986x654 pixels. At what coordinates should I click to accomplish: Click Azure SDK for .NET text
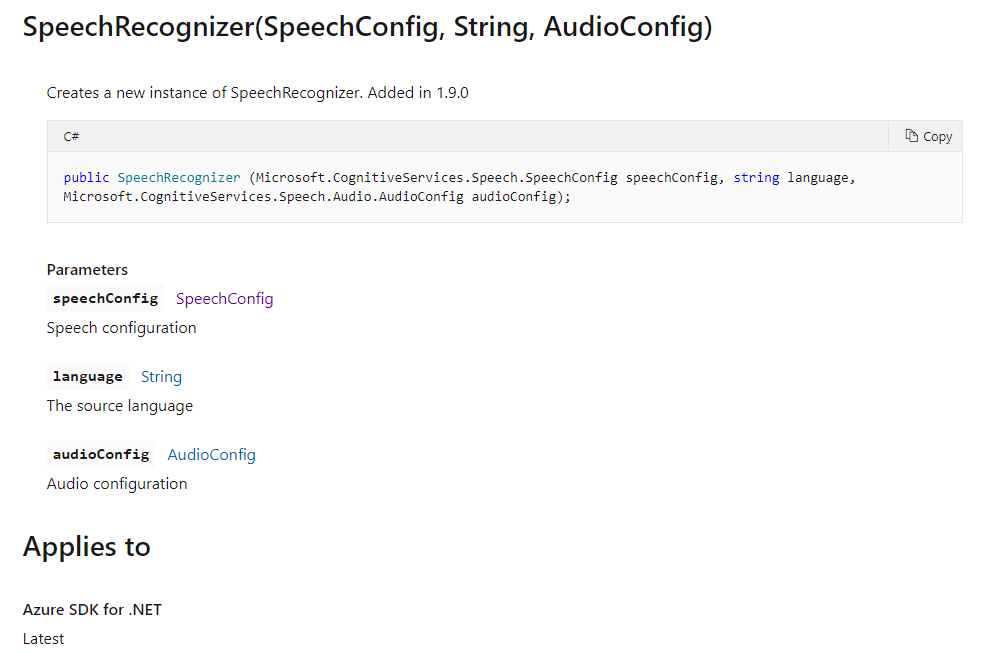tap(92, 609)
